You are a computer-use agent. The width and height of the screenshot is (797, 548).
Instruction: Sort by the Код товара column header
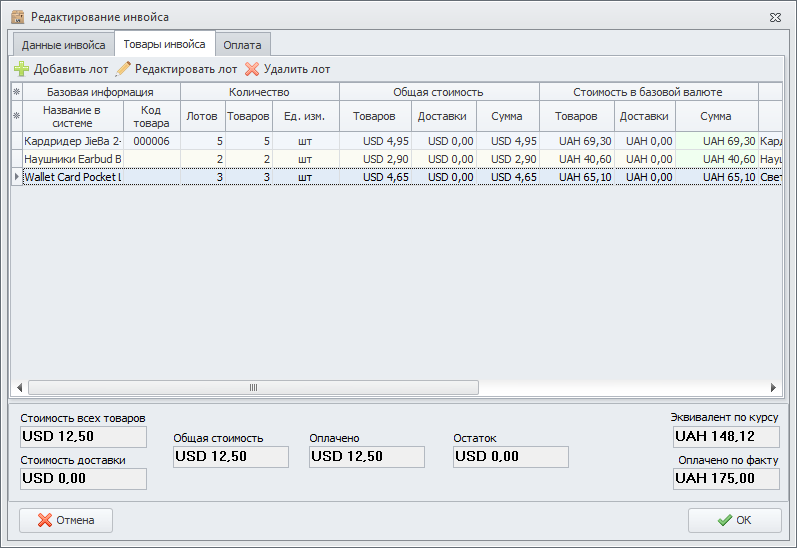(152, 116)
